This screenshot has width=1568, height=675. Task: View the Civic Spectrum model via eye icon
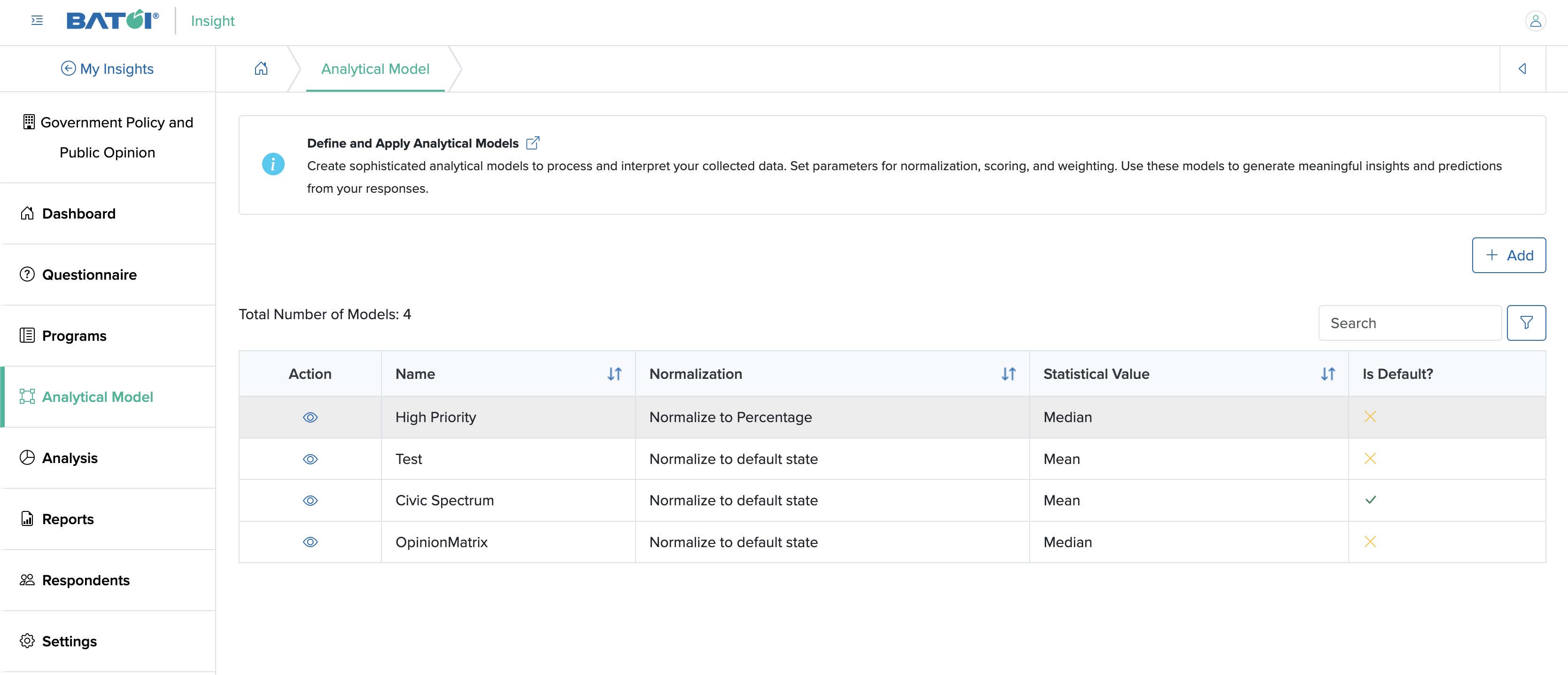tap(310, 501)
